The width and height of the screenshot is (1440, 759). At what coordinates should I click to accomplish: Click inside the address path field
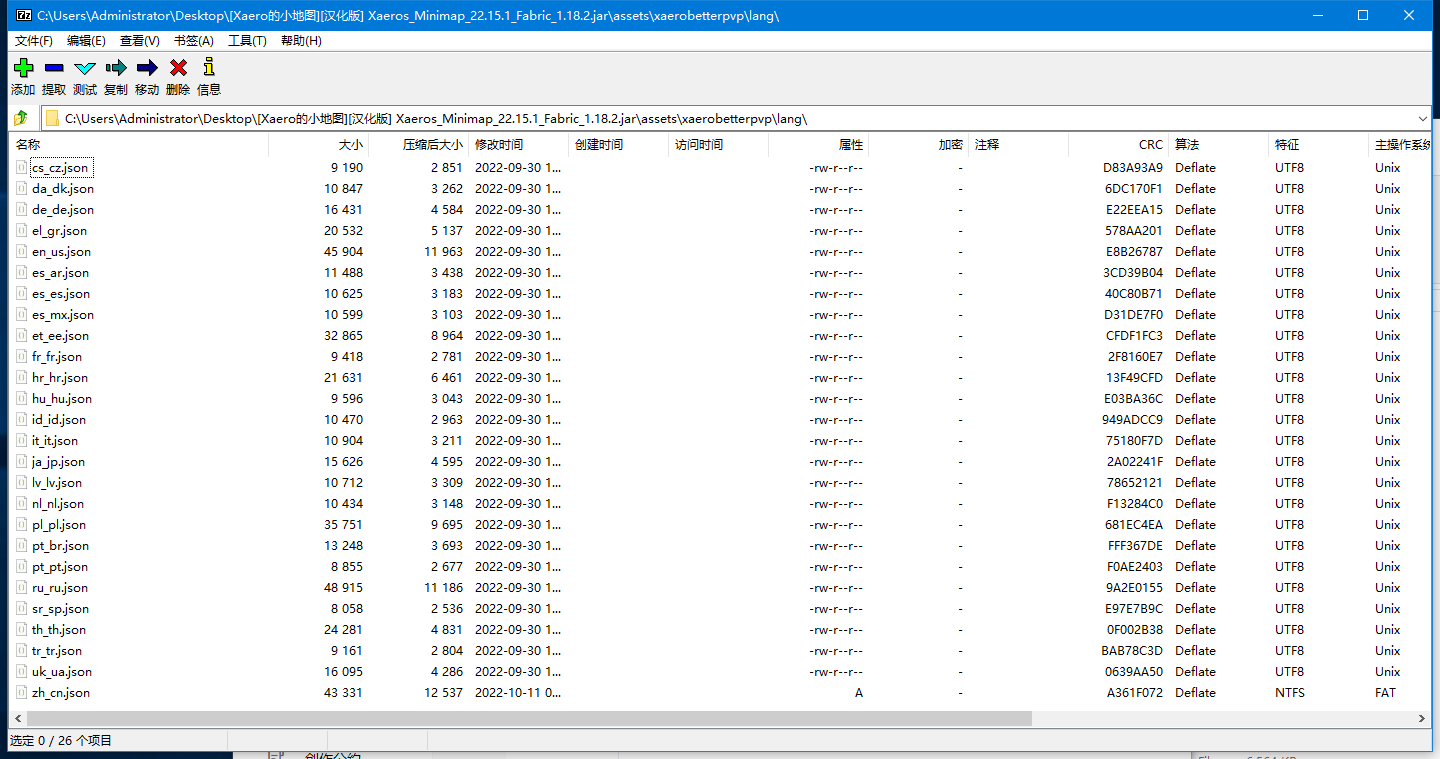point(735,118)
